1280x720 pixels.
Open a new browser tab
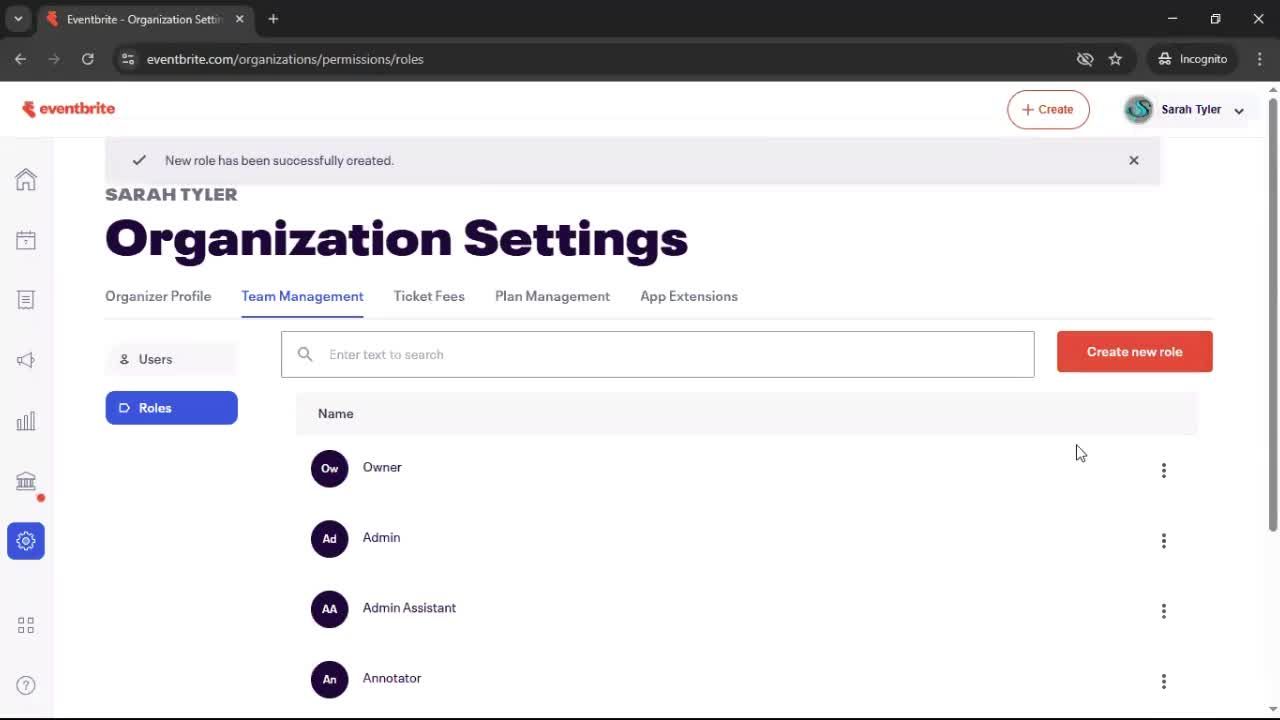click(x=273, y=19)
